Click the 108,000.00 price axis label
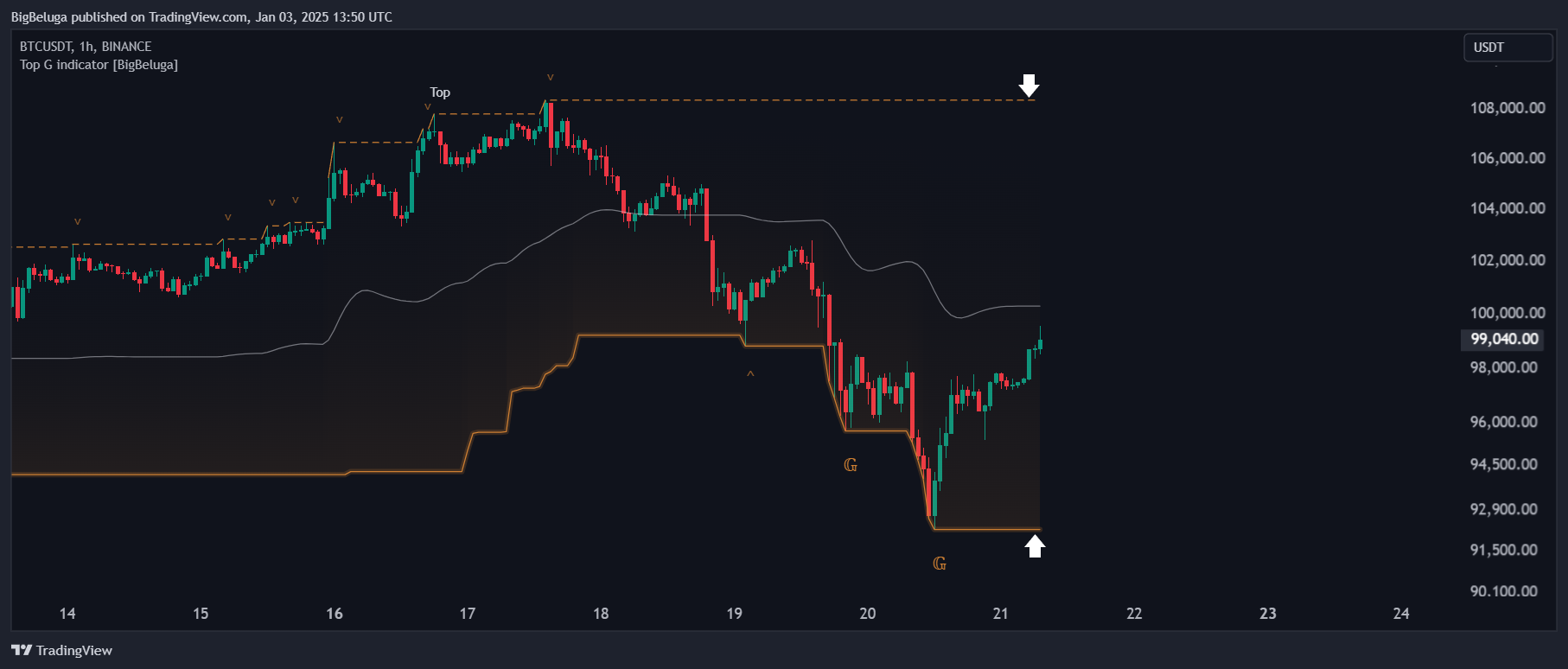The width and height of the screenshot is (1568, 669). tap(1507, 108)
